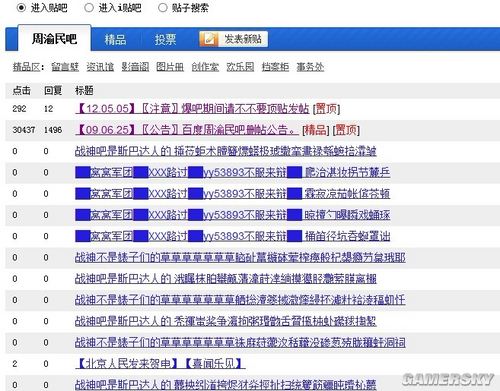Screen dimensions: 500x391
Task: Open the 影音阁 section link
Action: pyautogui.click(x=135, y=67)
